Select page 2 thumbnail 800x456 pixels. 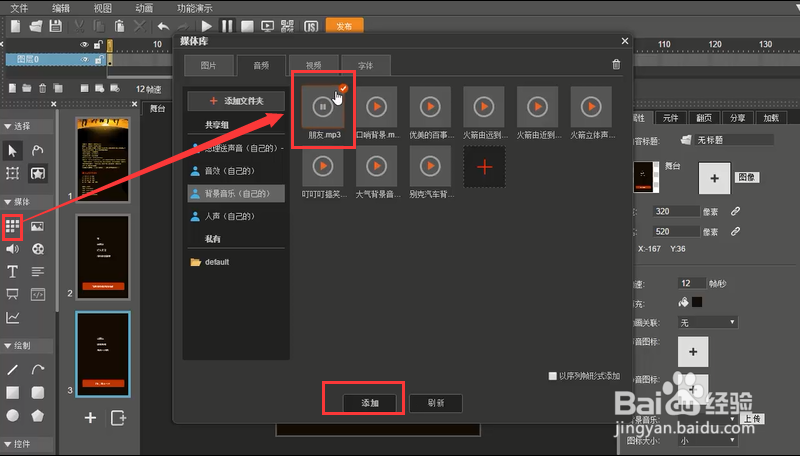[x=103, y=257]
